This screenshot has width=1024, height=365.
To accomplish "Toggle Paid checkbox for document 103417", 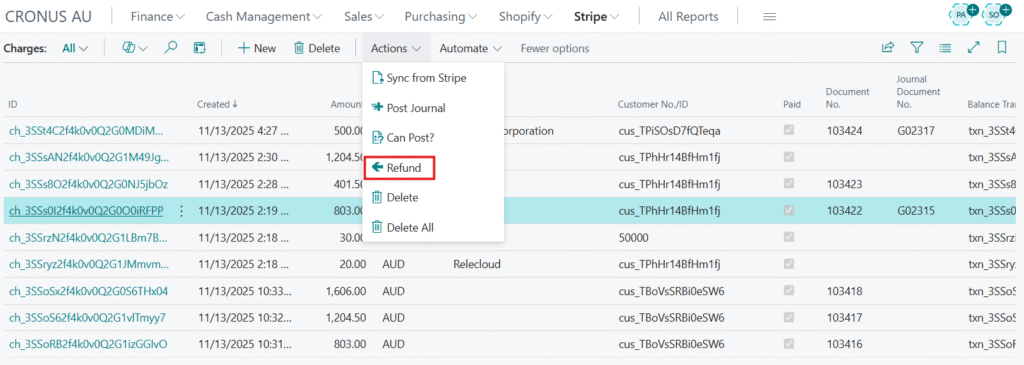I will (789, 318).
